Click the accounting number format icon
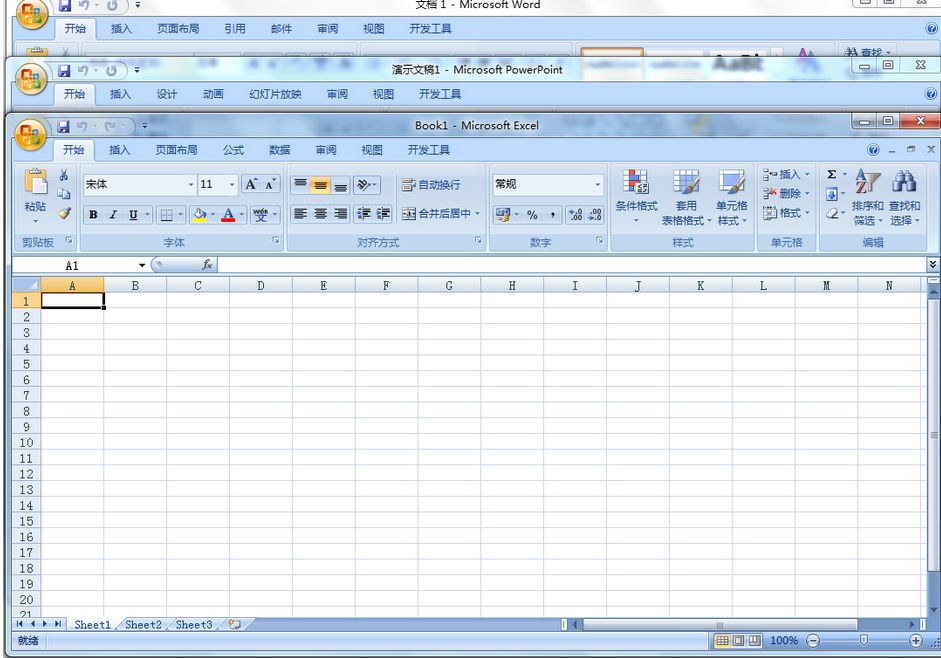Viewport: 941px width, 658px height. (x=503, y=214)
